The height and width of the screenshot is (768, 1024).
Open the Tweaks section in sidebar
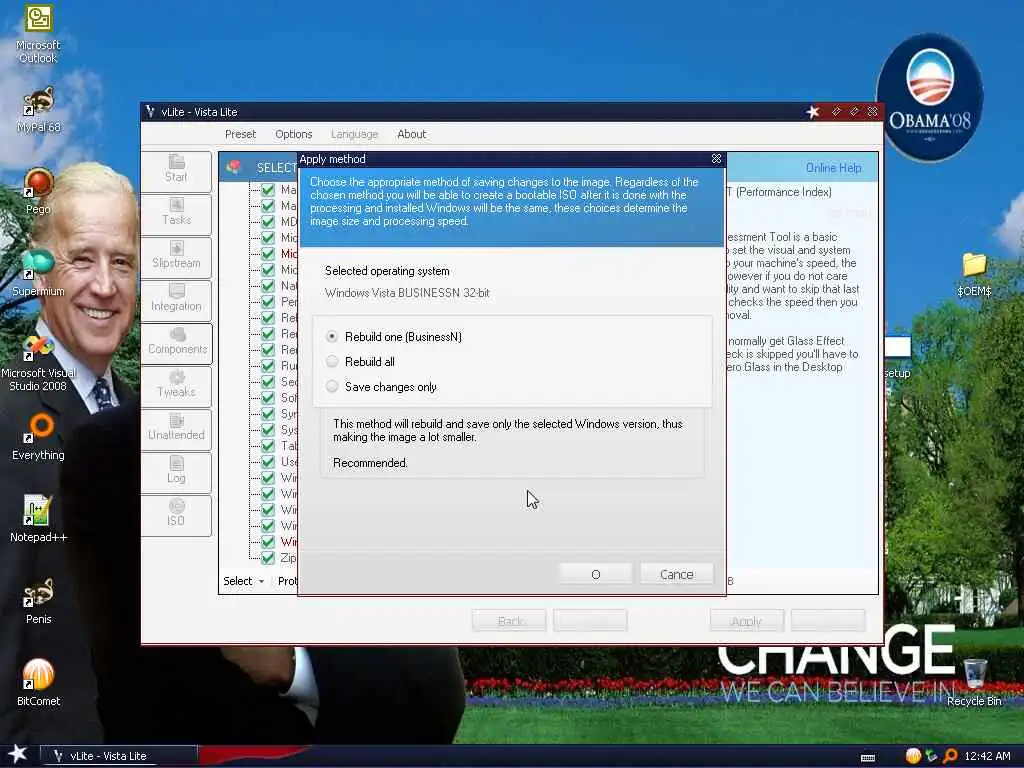[x=176, y=387]
